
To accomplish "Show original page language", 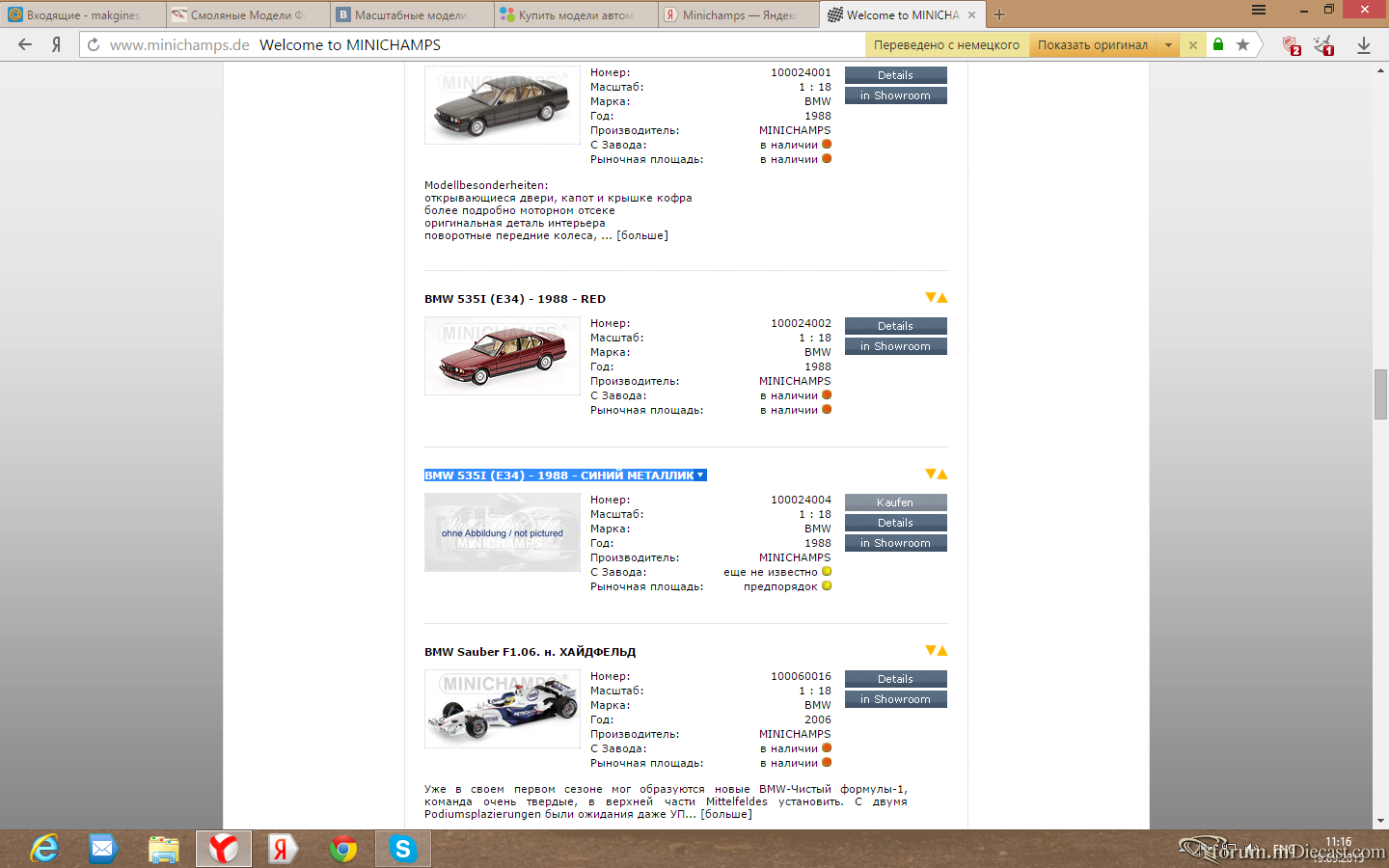I will (x=1093, y=45).
